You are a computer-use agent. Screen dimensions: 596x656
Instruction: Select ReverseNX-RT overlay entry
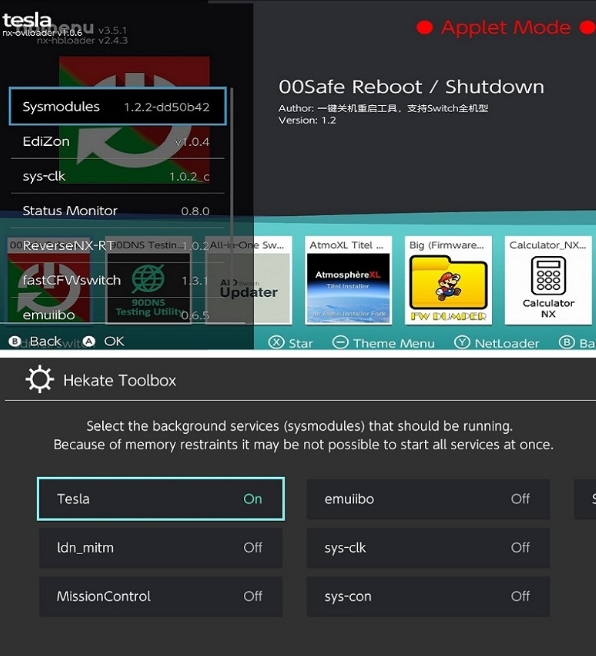coord(118,245)
